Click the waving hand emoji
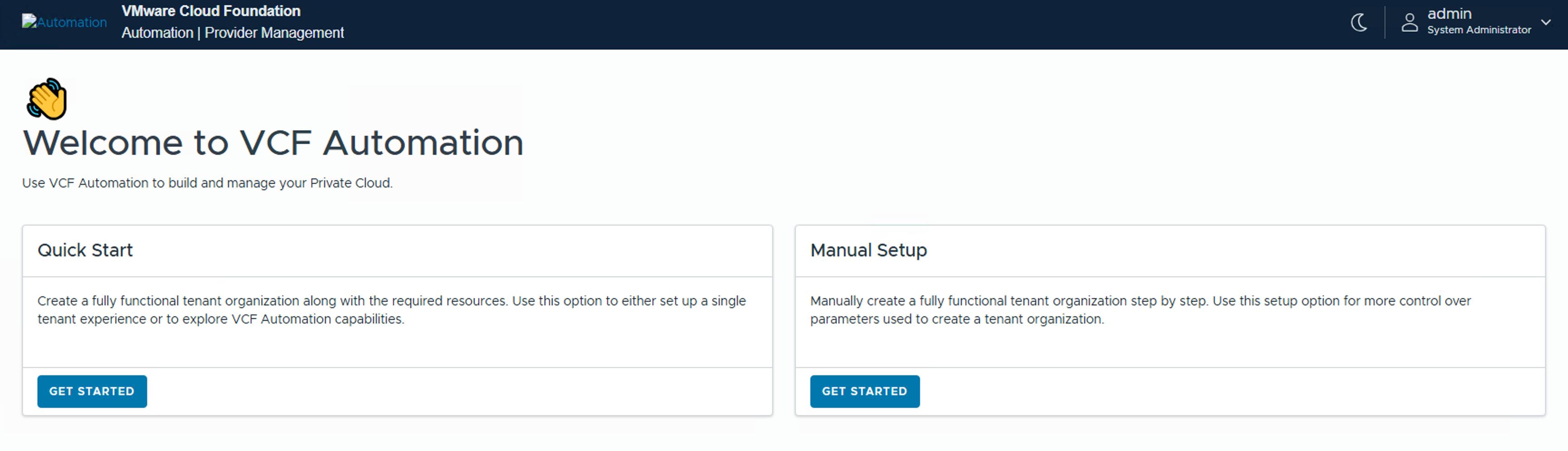Screen dimensions: 1568x451 pos(47,98)
